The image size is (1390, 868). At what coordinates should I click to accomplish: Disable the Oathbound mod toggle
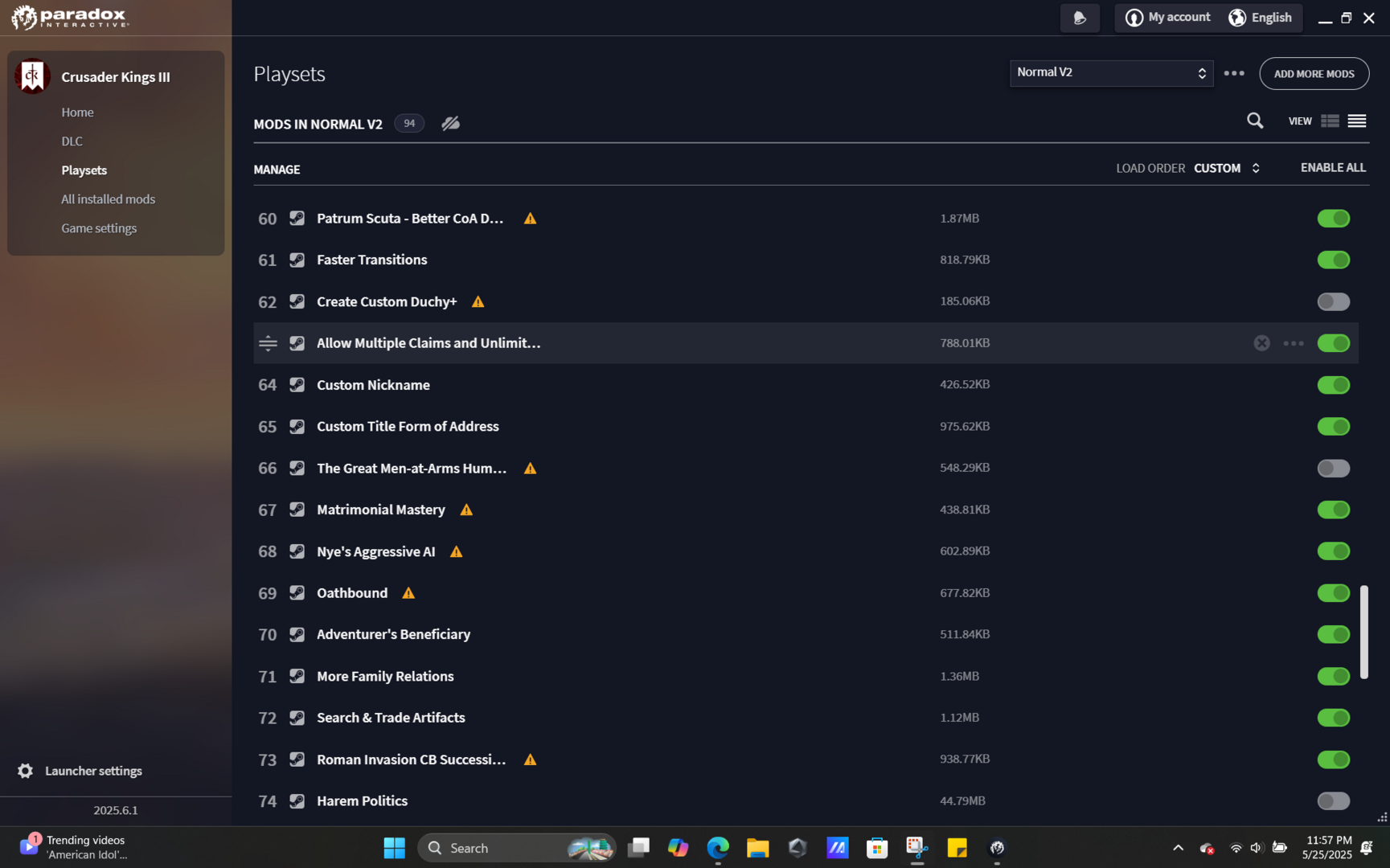click(1333, 593)
